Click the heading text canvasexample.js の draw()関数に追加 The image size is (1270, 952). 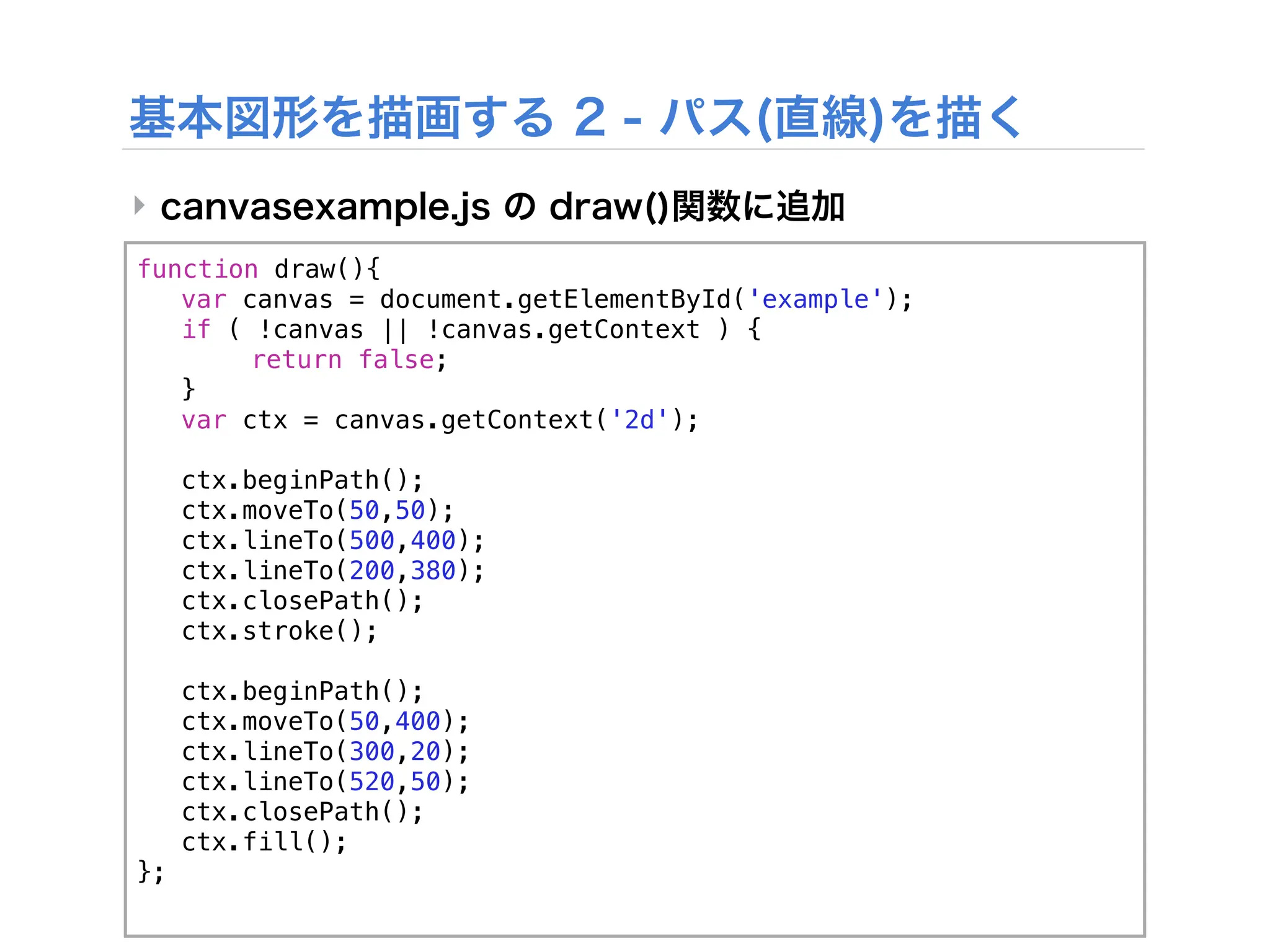[x=502, y=206]
